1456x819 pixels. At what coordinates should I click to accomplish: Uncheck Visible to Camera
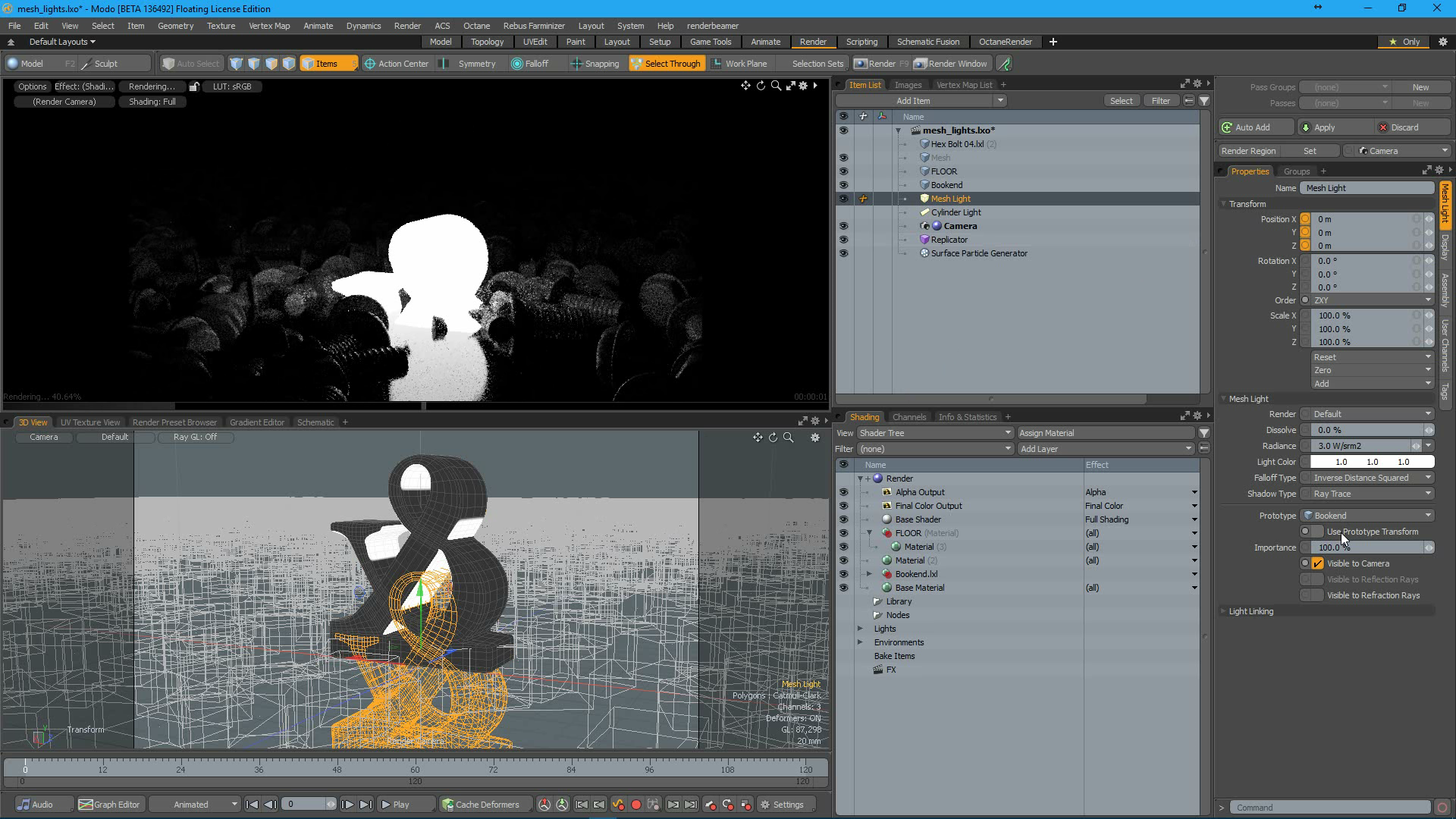coord(1316,563)
